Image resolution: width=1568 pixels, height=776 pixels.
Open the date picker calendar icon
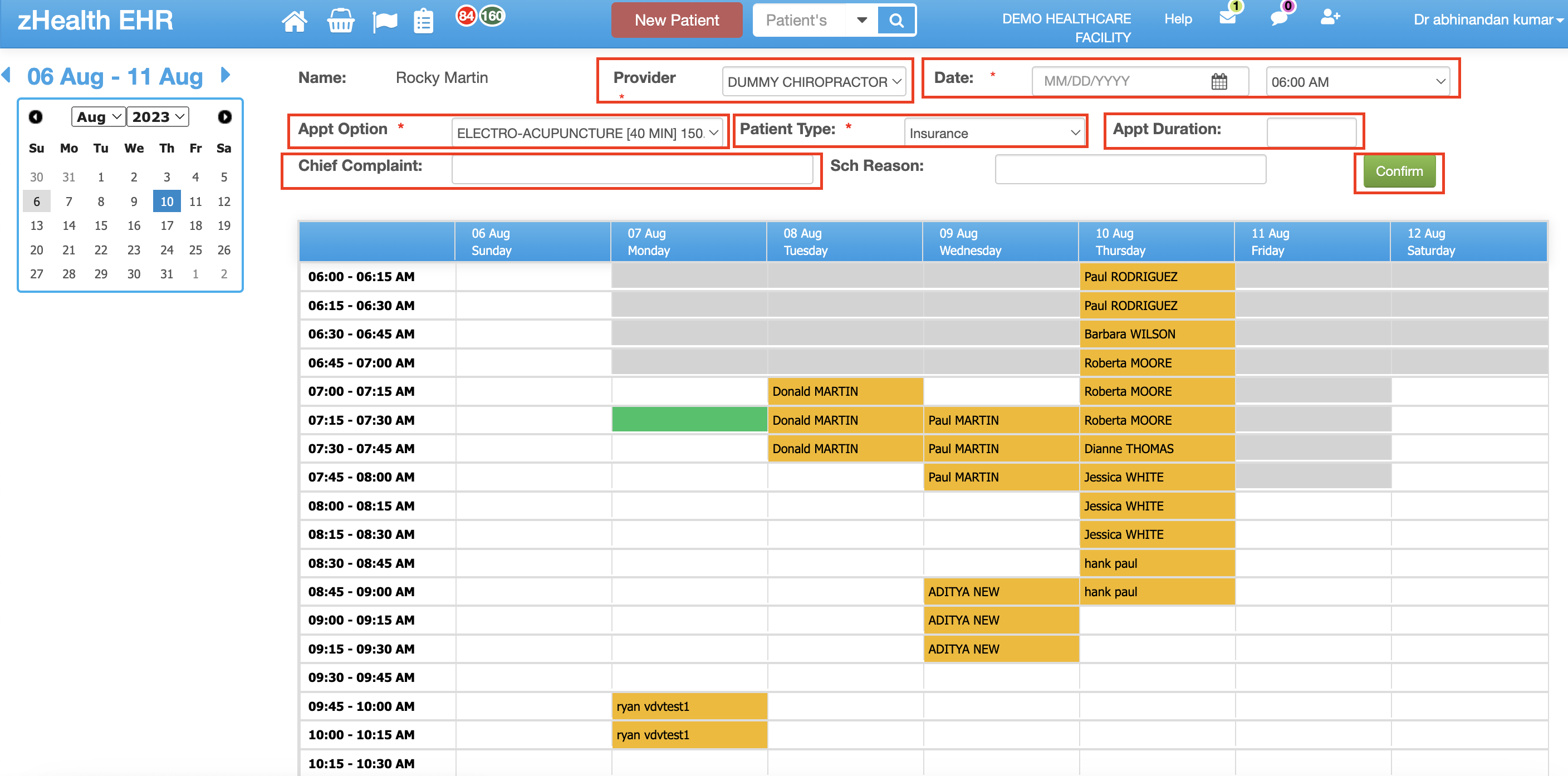coord(1219,82)
